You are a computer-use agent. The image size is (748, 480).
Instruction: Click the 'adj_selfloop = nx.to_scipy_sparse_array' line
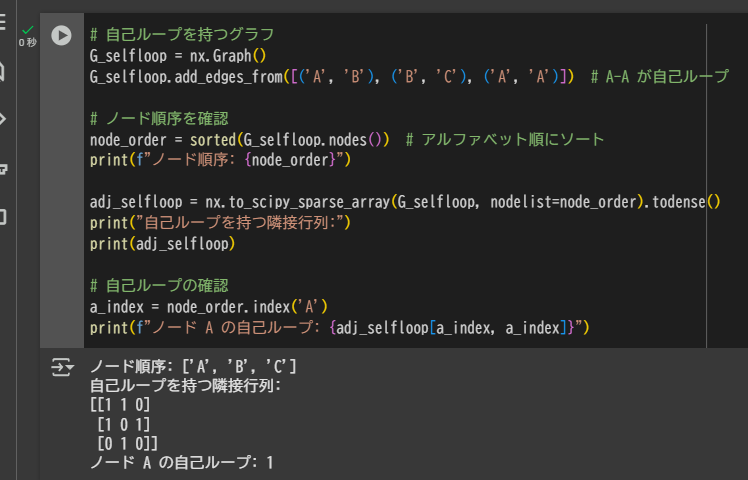405,202
